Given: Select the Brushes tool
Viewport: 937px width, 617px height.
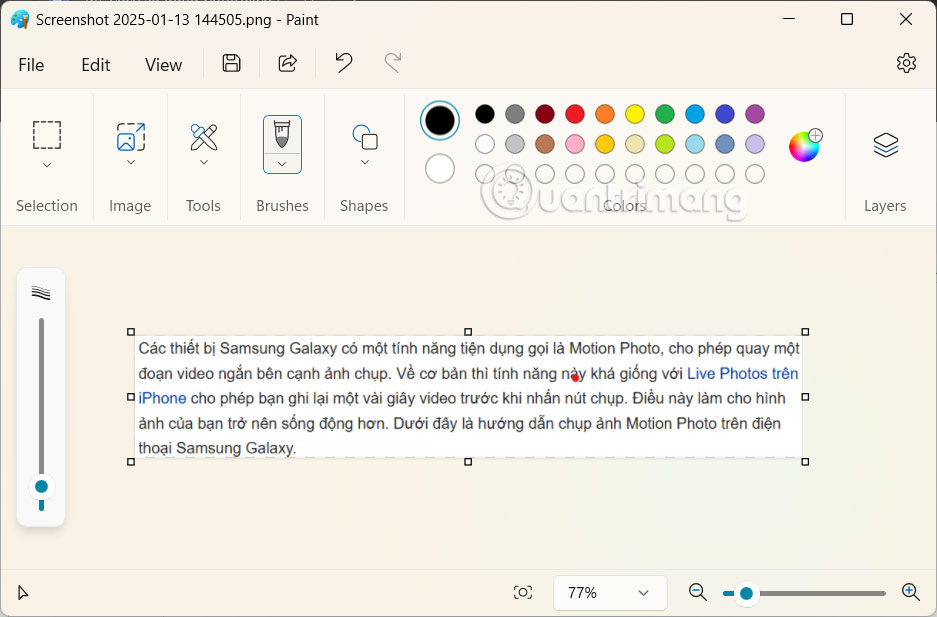Looking at the screenshot, I should pyautogui.click(x=282, y=135).
